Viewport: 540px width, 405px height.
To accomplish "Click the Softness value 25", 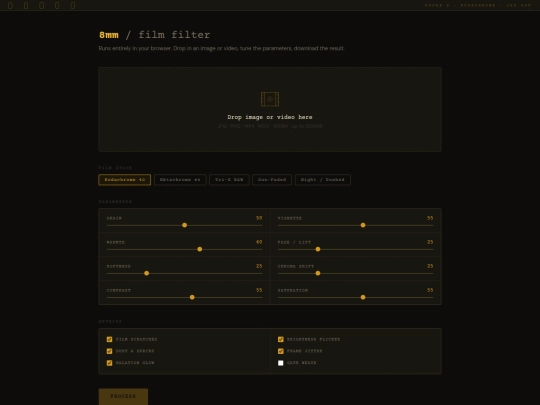I will tap(259, 266).
